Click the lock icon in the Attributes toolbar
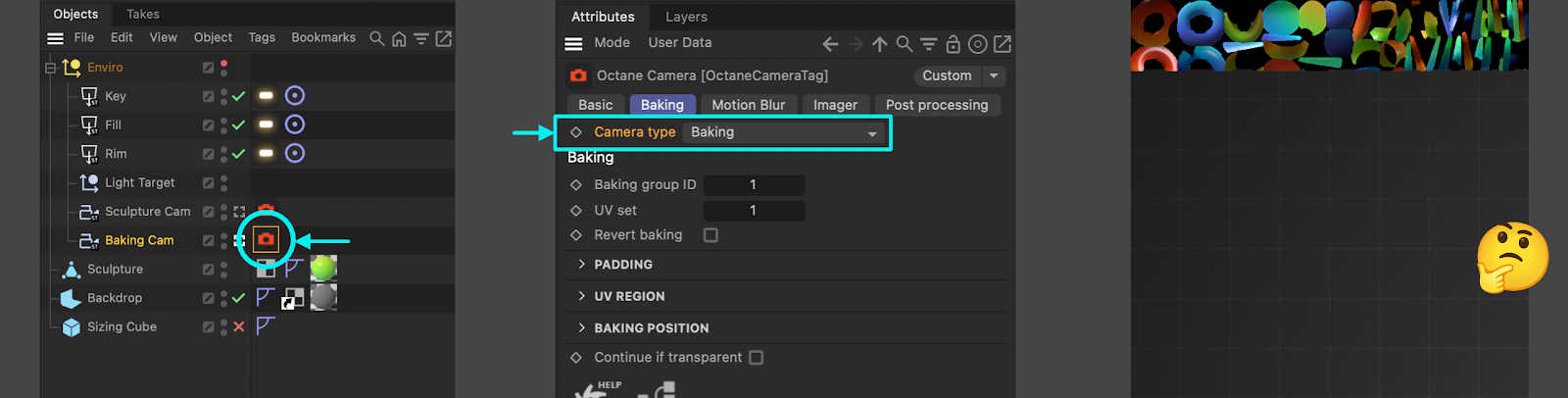 pos(953,44)
